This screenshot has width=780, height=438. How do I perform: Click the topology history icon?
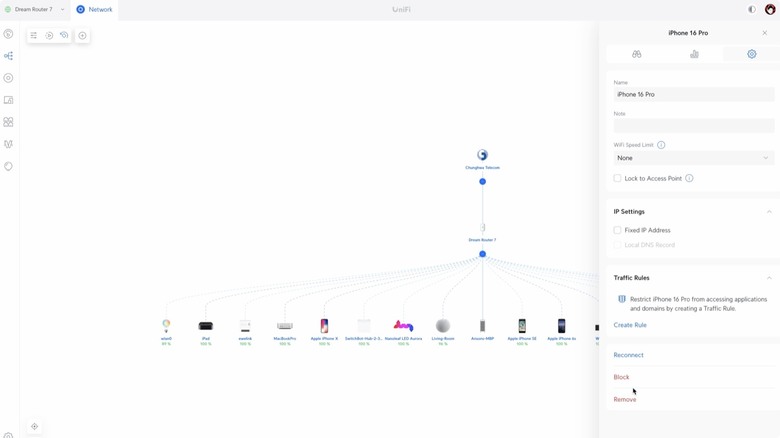tap(64, 35)
